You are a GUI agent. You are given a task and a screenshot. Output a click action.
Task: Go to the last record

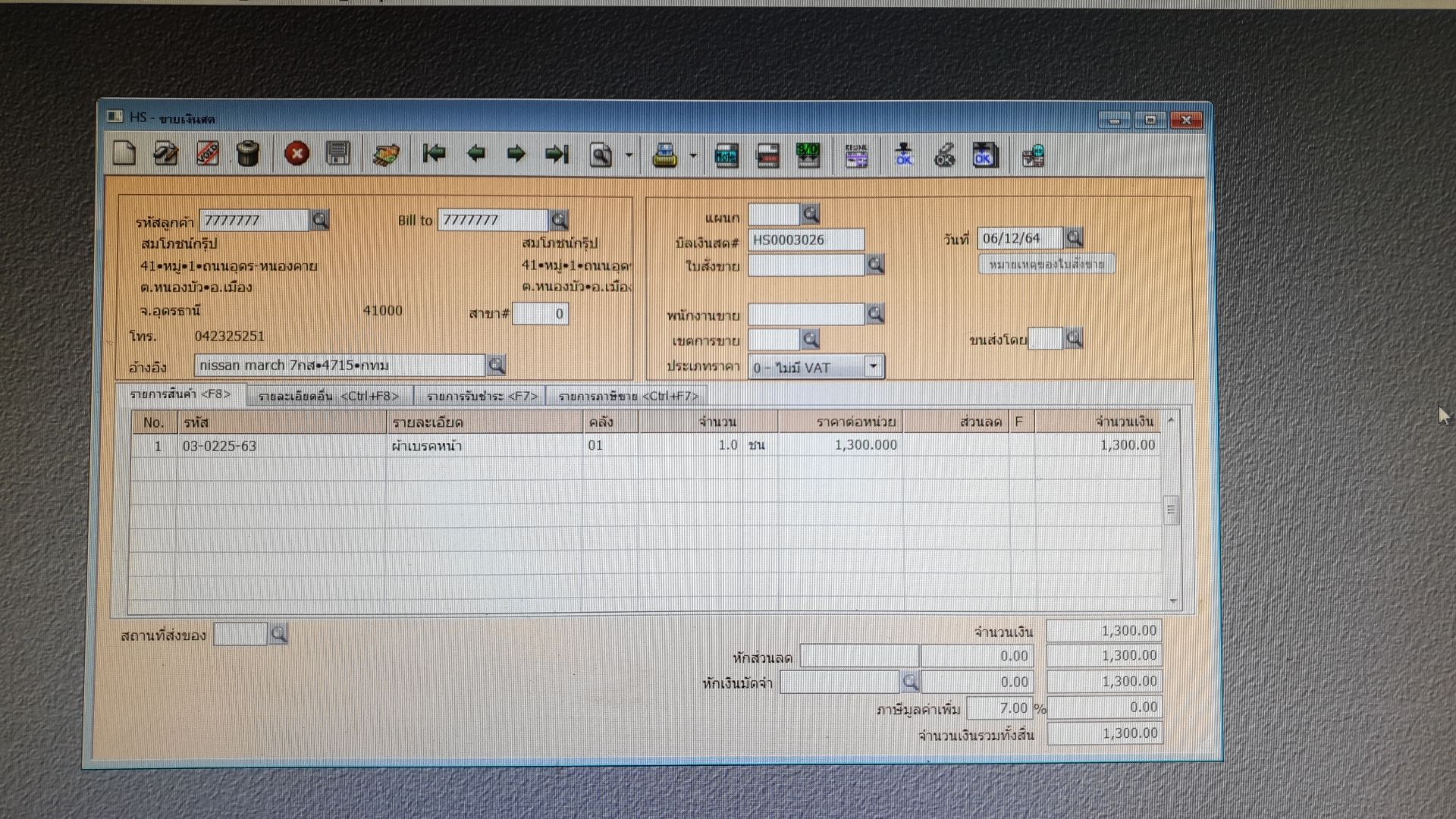(x=557, y=154)
